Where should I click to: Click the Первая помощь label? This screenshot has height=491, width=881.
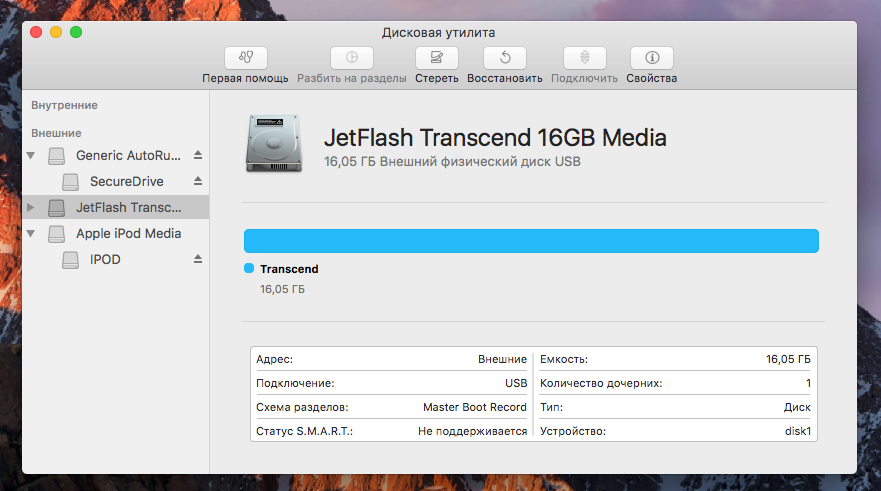point(246,78)
